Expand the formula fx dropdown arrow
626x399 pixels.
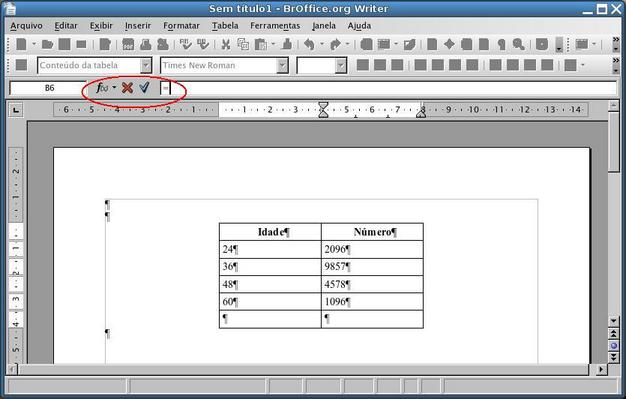click(x=115, y=87)
